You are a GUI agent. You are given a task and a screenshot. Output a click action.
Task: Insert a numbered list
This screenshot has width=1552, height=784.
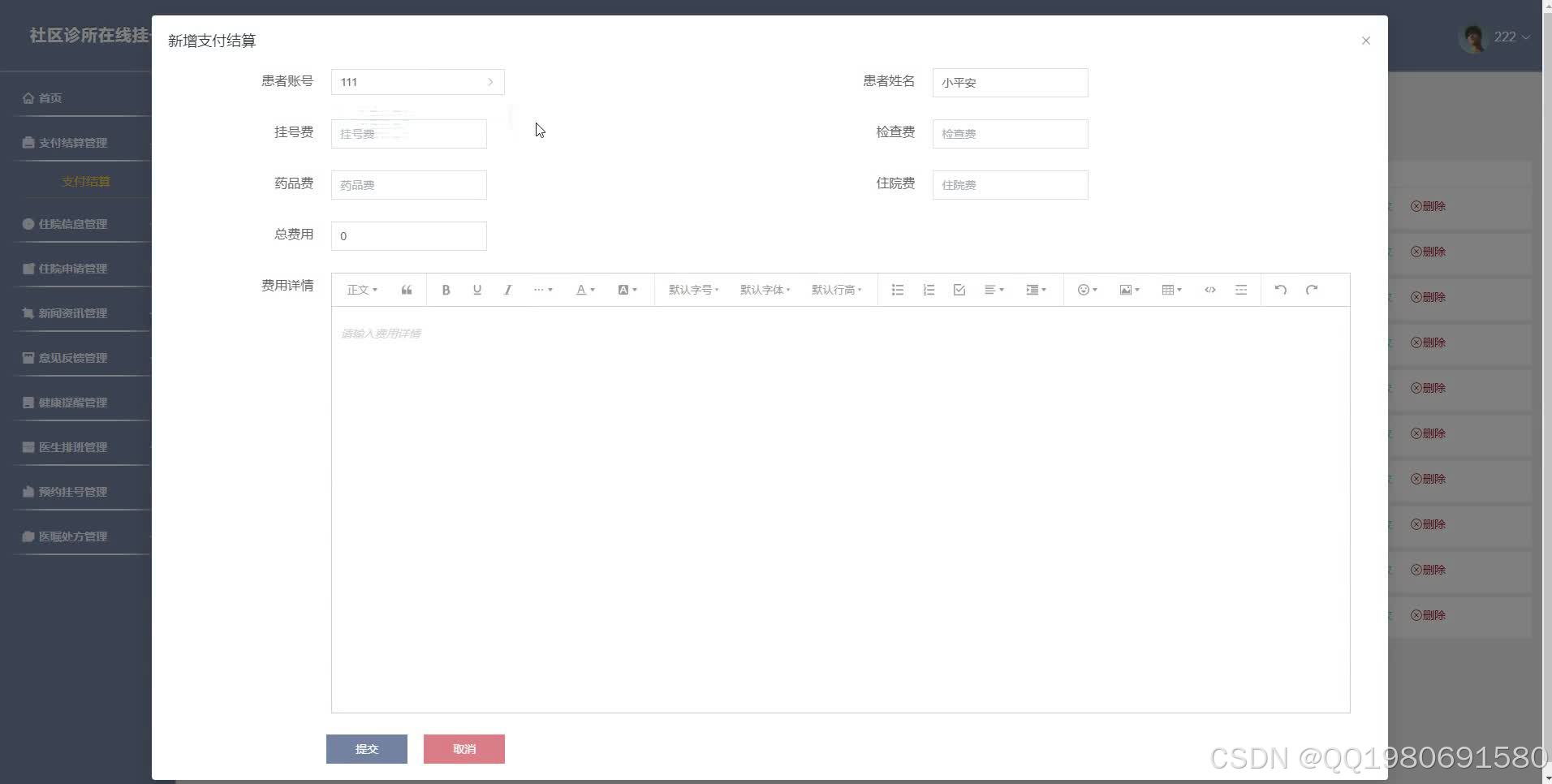point(929,290)
